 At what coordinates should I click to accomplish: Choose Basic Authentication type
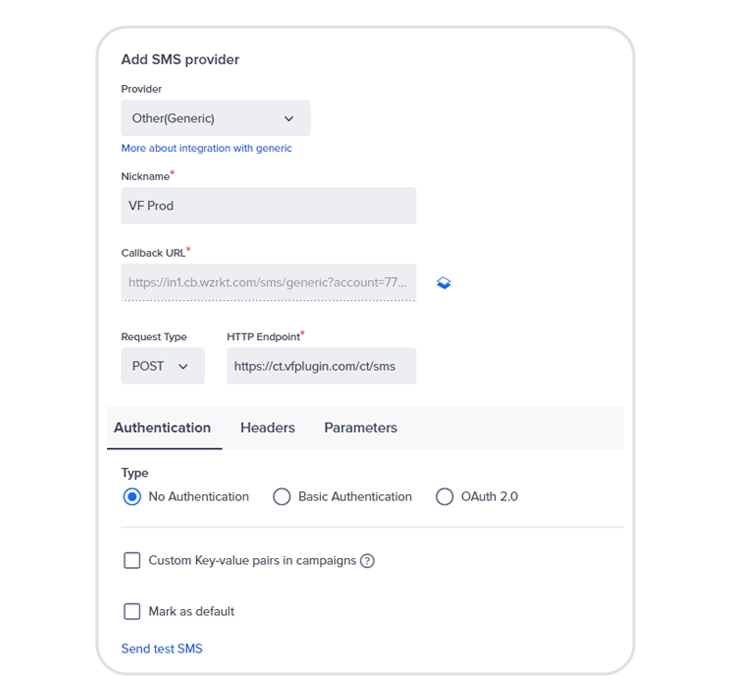[282, 497]
